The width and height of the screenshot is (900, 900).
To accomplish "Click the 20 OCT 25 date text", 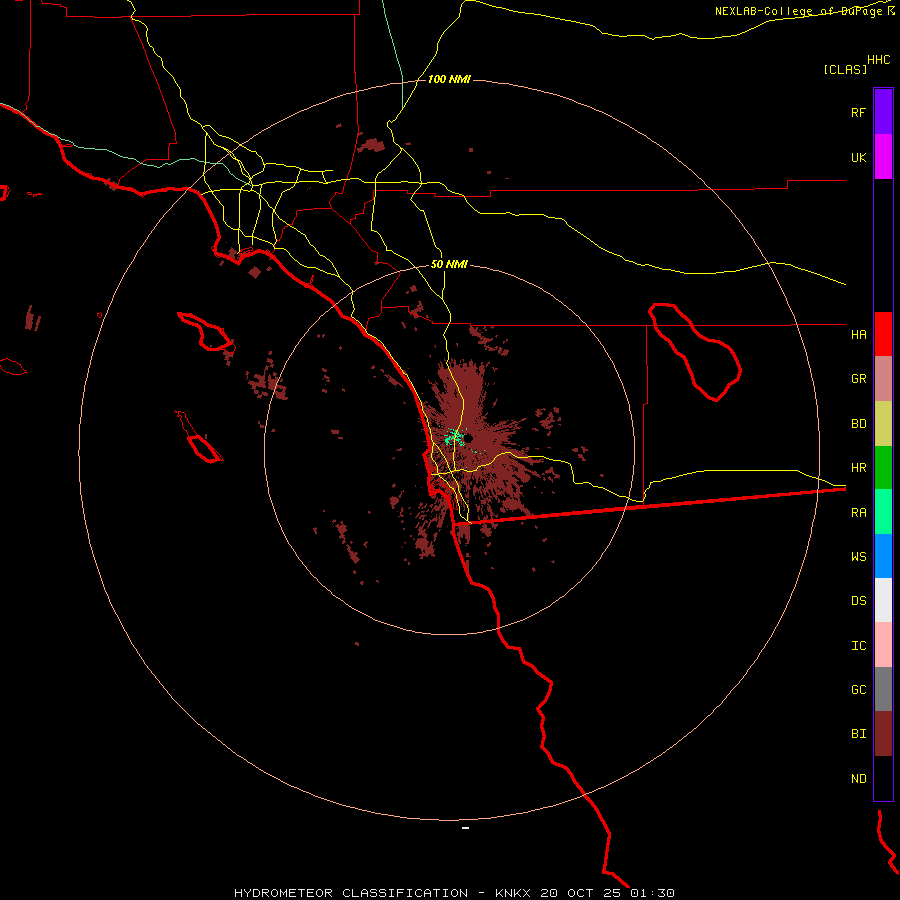I will 581,893.
